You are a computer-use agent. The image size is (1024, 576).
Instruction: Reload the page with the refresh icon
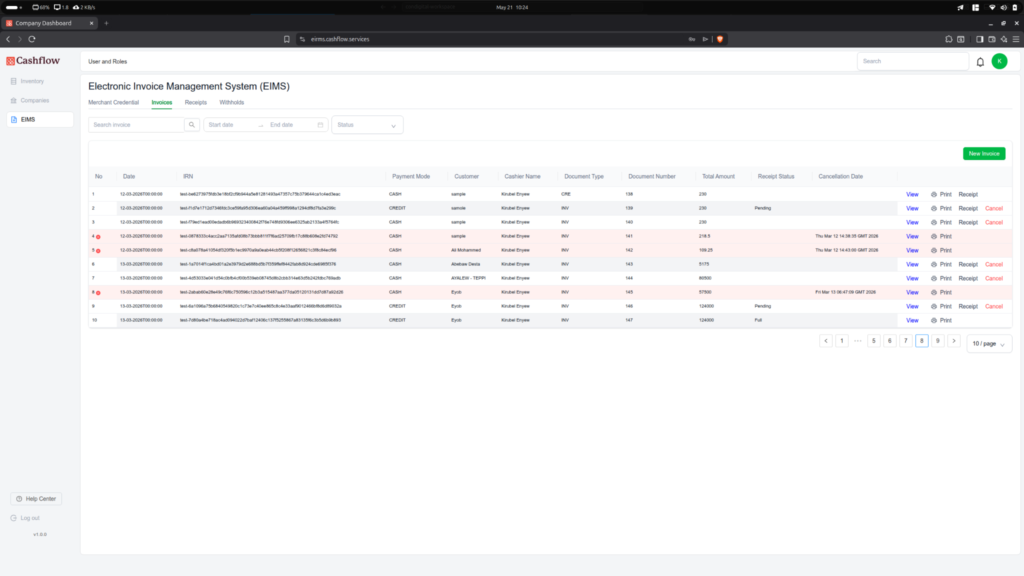pyautogui.click(x=31, y=39)
